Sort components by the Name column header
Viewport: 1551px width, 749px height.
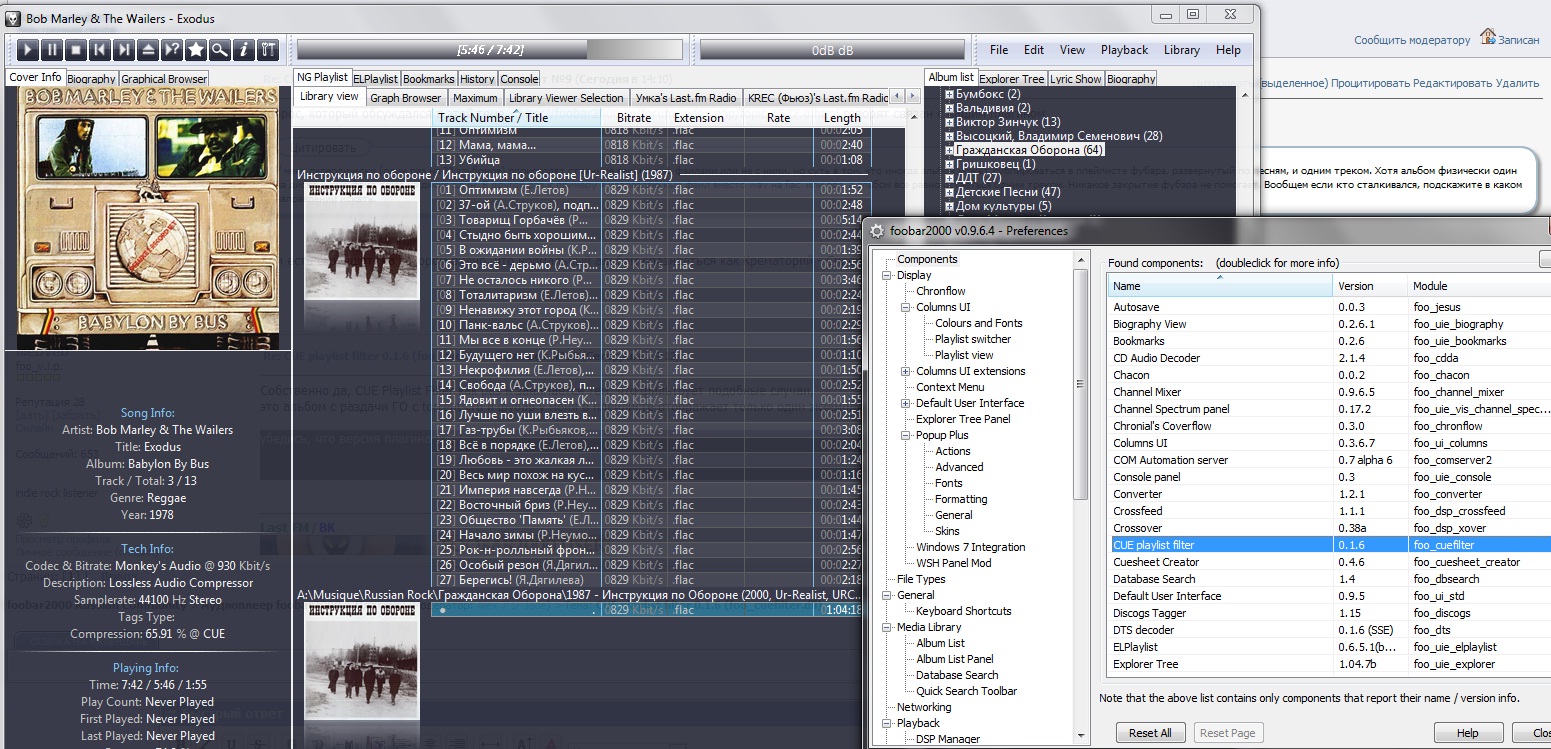tap(1221, 286)
